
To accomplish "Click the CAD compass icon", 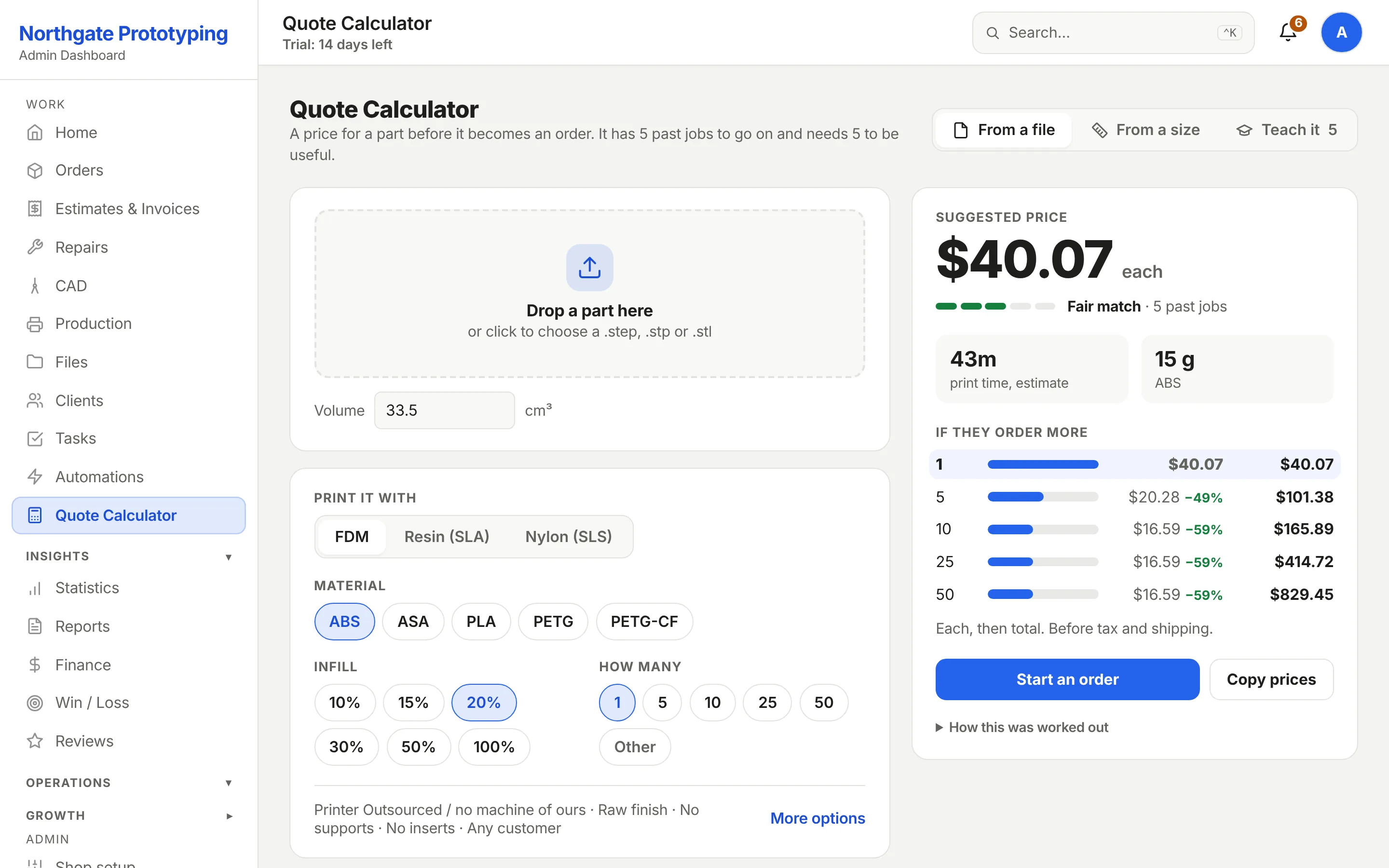I will pyautogui.click(x=35, y=286).
